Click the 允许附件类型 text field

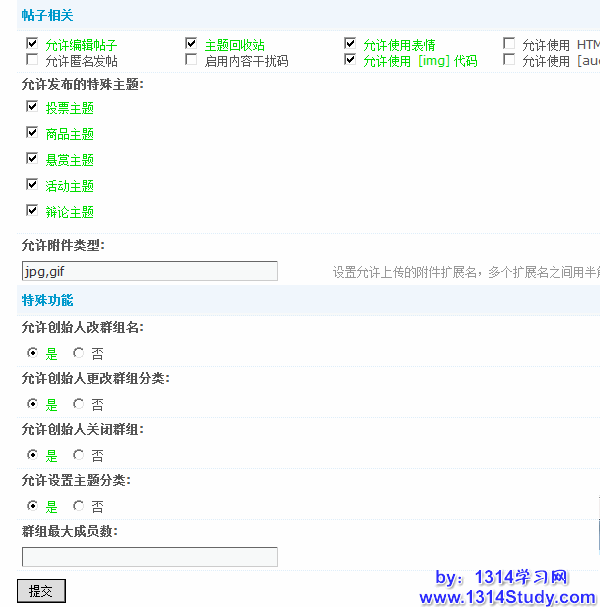click(x=150, y=271)
